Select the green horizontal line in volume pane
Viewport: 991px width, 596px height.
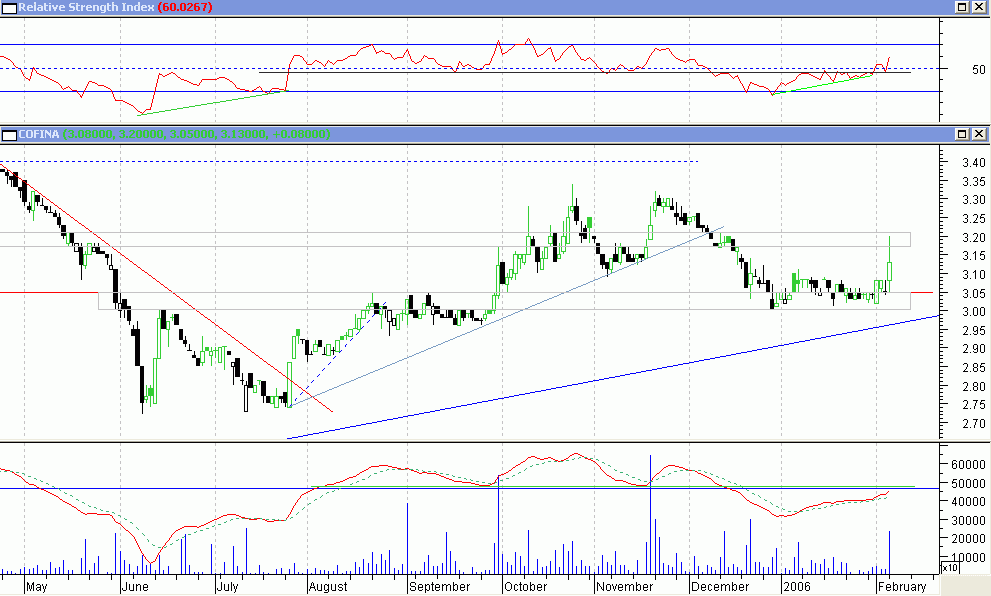pyautogui.click(x=613, y=487)
